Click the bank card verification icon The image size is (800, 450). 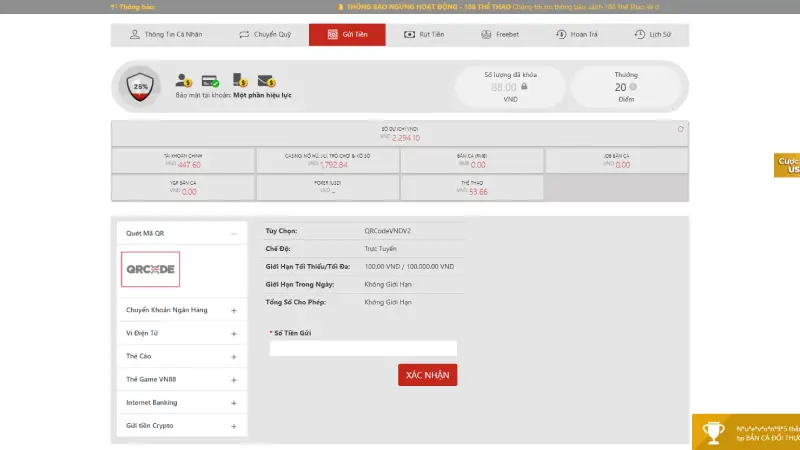pos(210,80)
